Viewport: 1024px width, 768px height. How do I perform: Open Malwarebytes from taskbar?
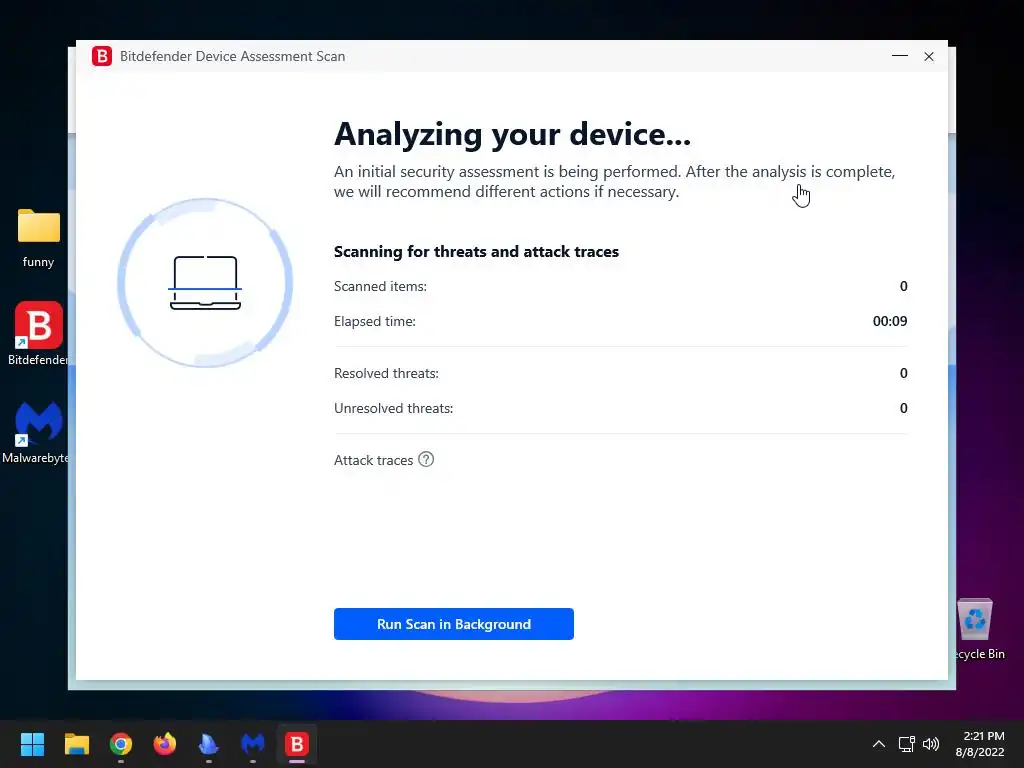(x=253, y=744)
